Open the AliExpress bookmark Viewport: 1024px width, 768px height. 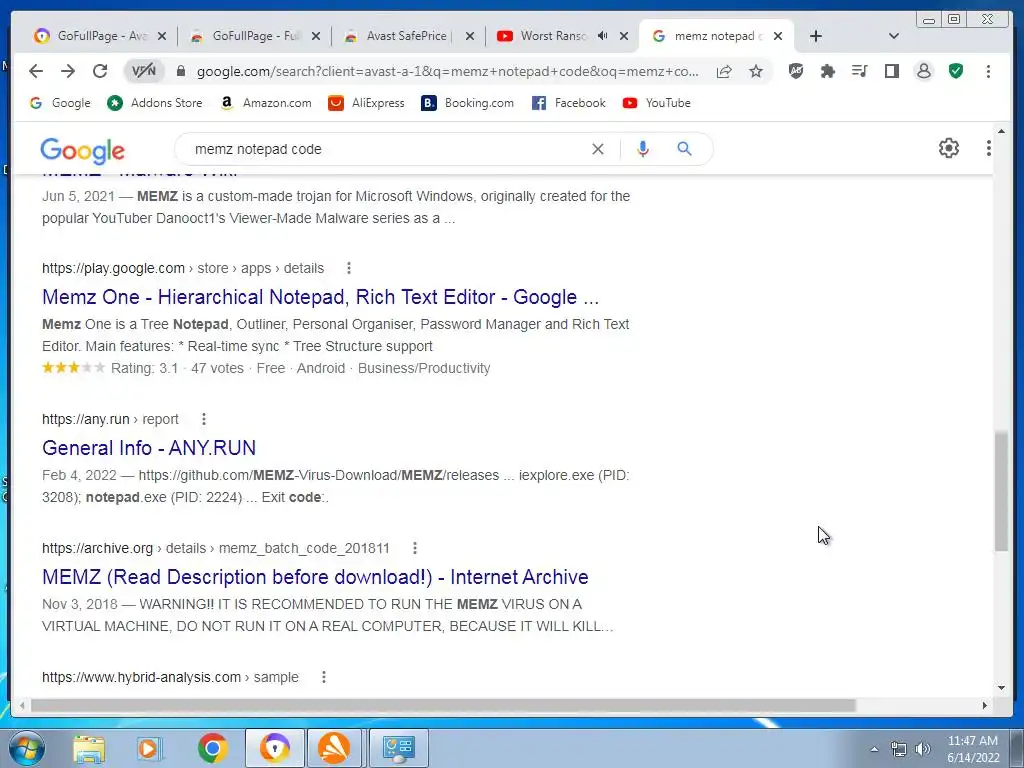tap(366, 103)
